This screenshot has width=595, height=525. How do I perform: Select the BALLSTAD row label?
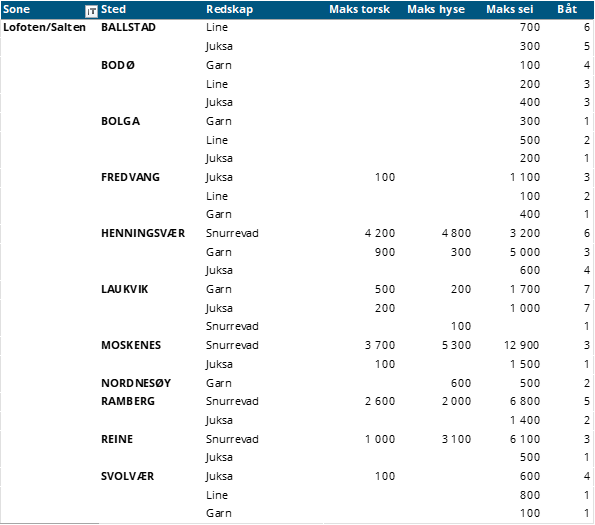tap(128, 27)
